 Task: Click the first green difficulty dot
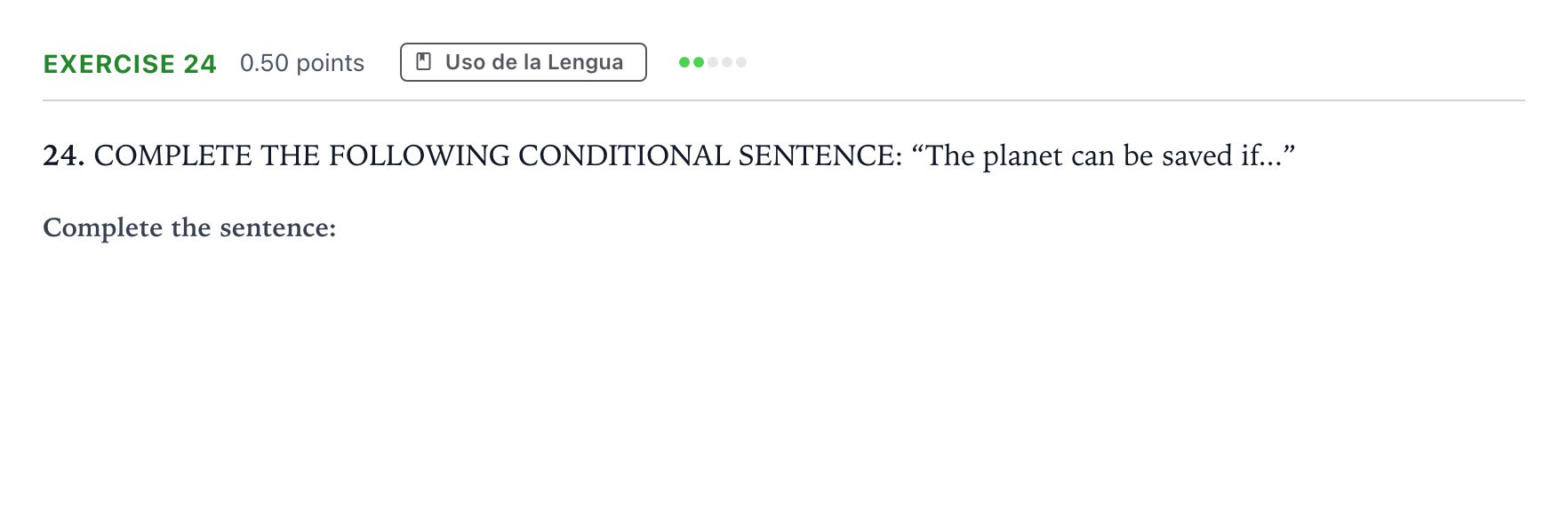(x=684, y=62)
